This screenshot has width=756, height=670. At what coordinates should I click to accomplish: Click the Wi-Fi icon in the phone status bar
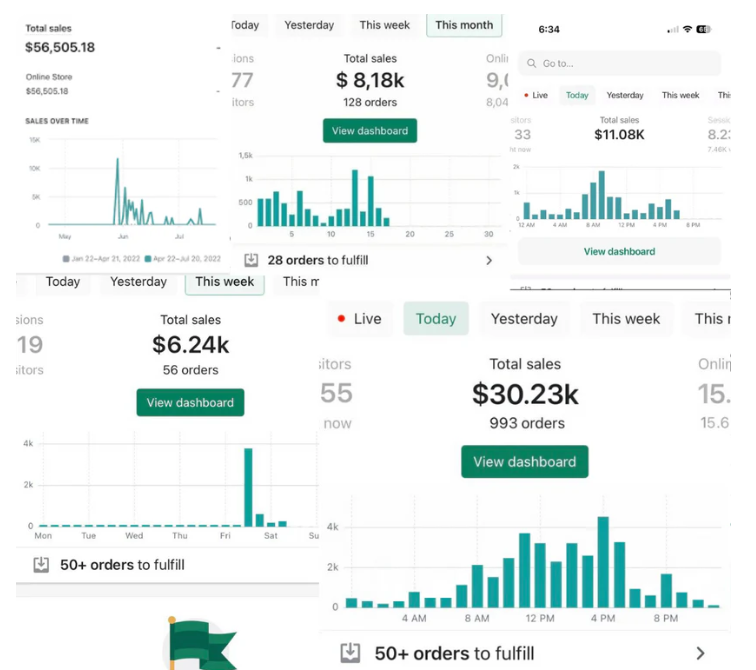pyautogui.click(x=688, y=29)
